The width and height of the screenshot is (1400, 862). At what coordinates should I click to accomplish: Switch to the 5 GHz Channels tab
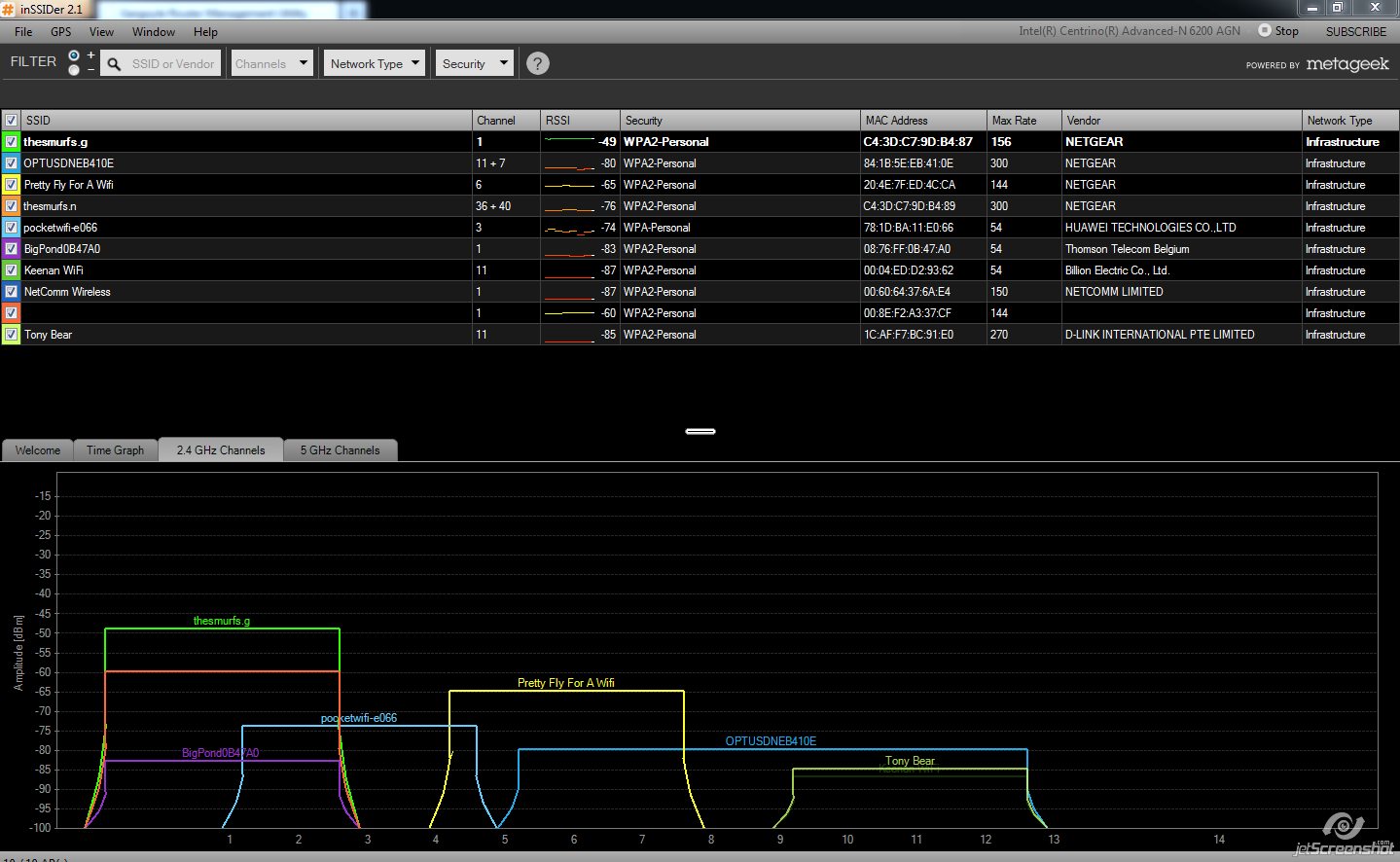tap(340, 450)
